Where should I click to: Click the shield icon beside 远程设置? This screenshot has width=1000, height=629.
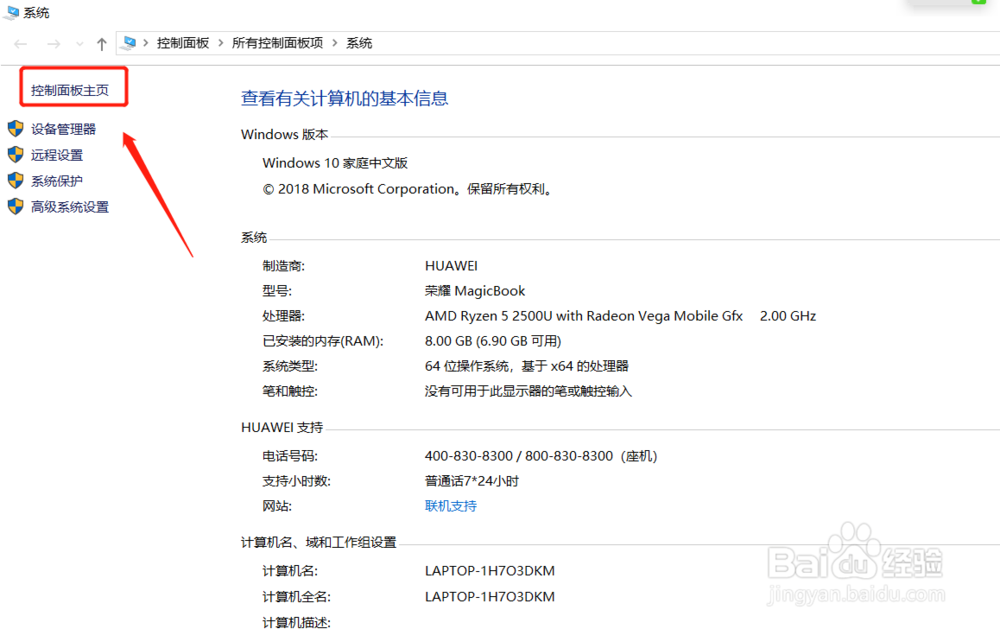coord(15,154)
